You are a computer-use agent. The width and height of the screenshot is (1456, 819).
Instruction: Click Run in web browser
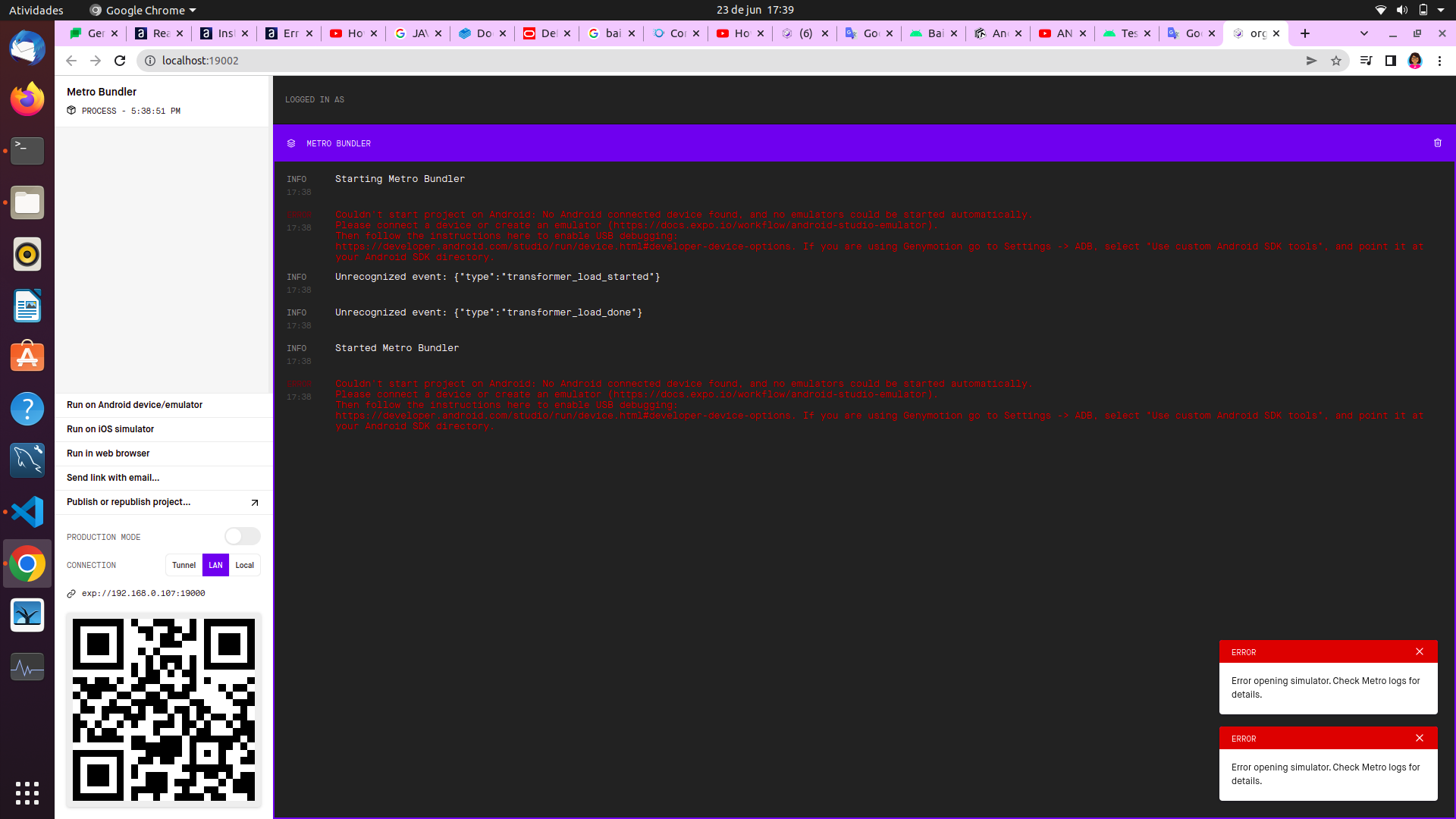[164, 453]
